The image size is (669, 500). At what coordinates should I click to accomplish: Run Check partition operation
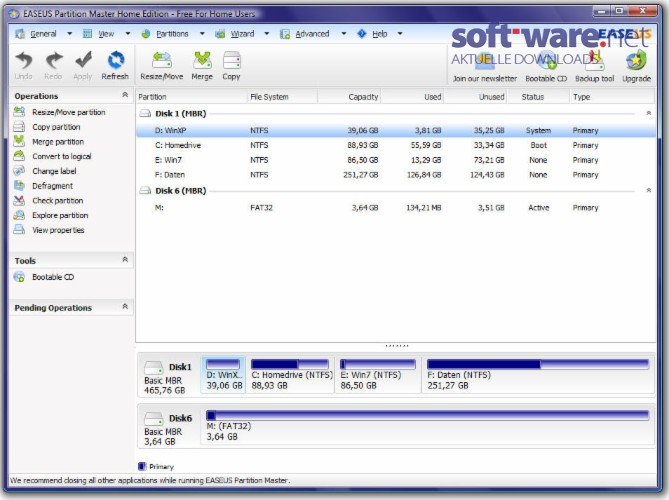48,201
